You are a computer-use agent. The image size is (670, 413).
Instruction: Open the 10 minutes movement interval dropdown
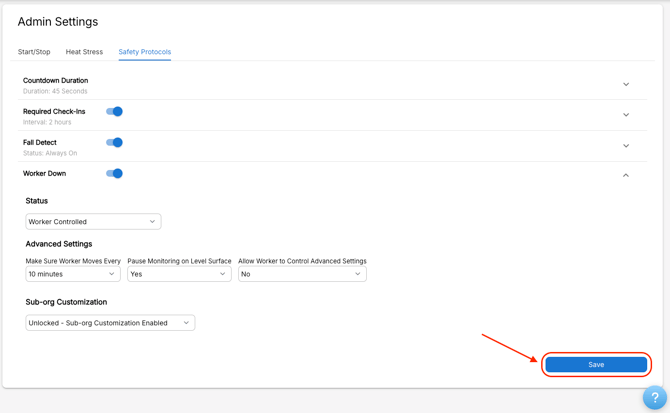click(73, 274)
